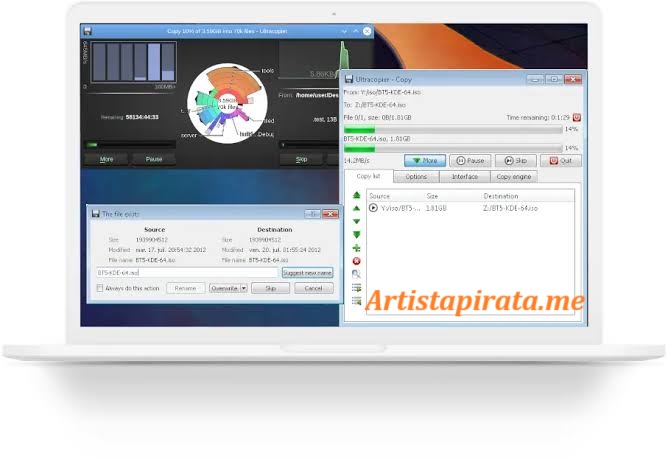The image size is (668, 459).
Task: Click the new file name input field
Action: pos(187,272)
